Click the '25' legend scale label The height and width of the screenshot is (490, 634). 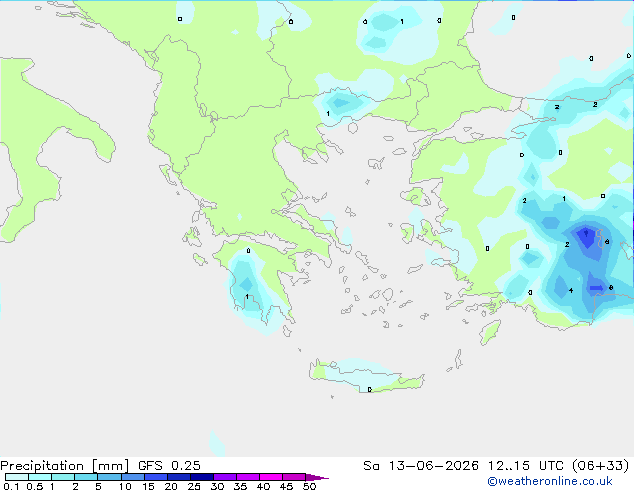tap(194, 486)
